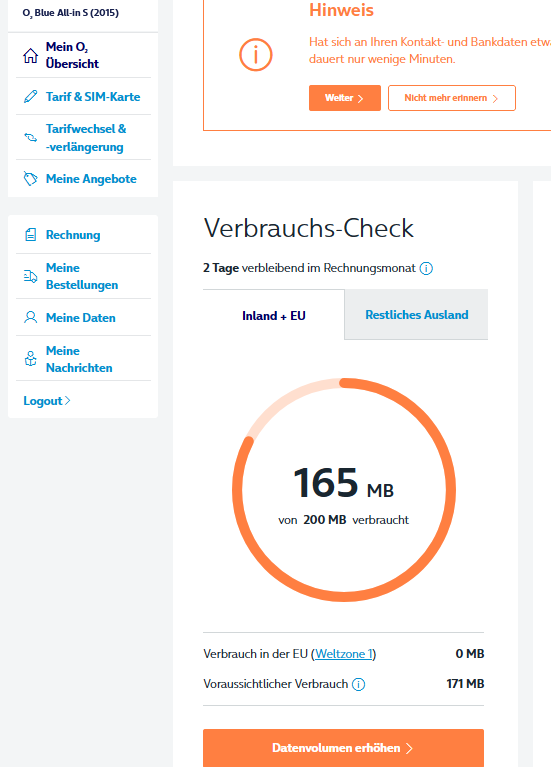Click the person icon beside Meine Daten
The width and height of the screenshot is (551, 767).
[30, 317]
